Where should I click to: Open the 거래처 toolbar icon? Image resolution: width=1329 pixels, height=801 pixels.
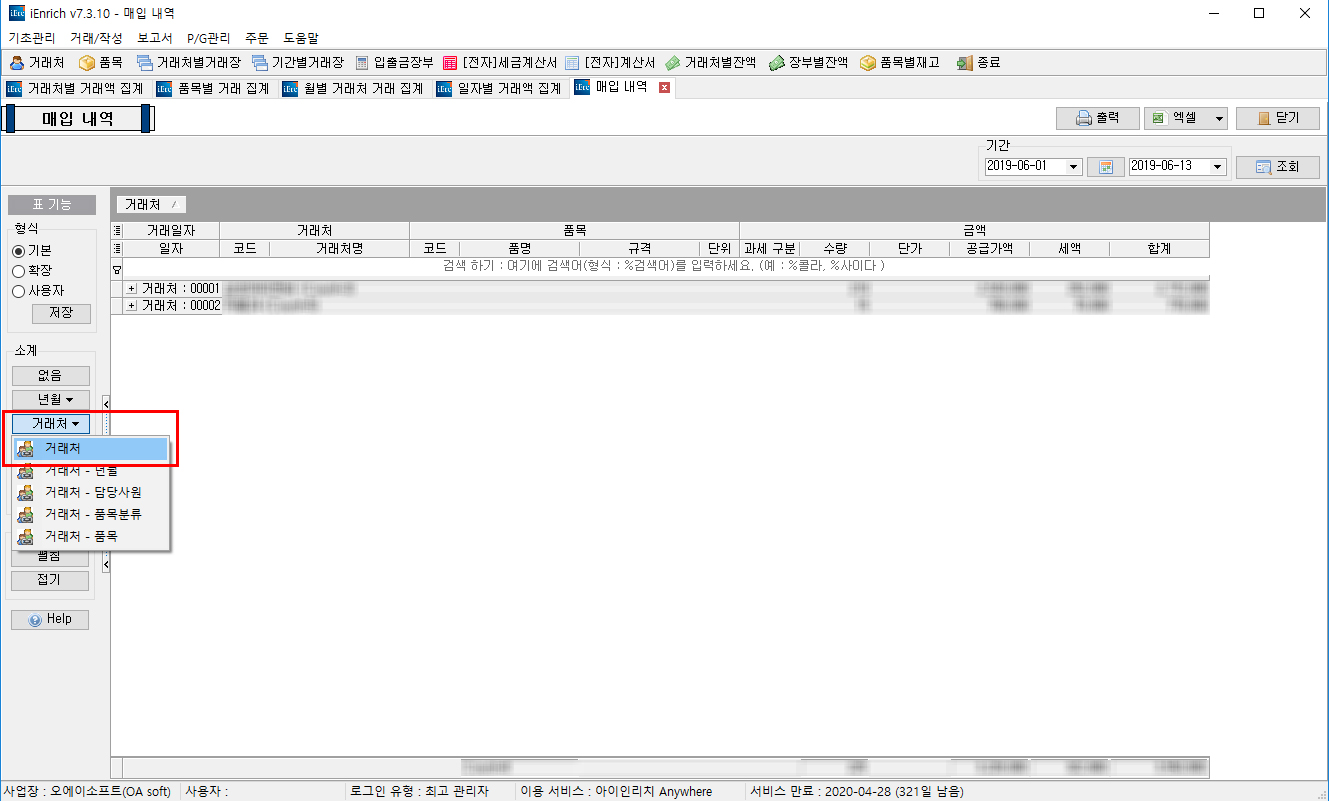tap(16, 63)
